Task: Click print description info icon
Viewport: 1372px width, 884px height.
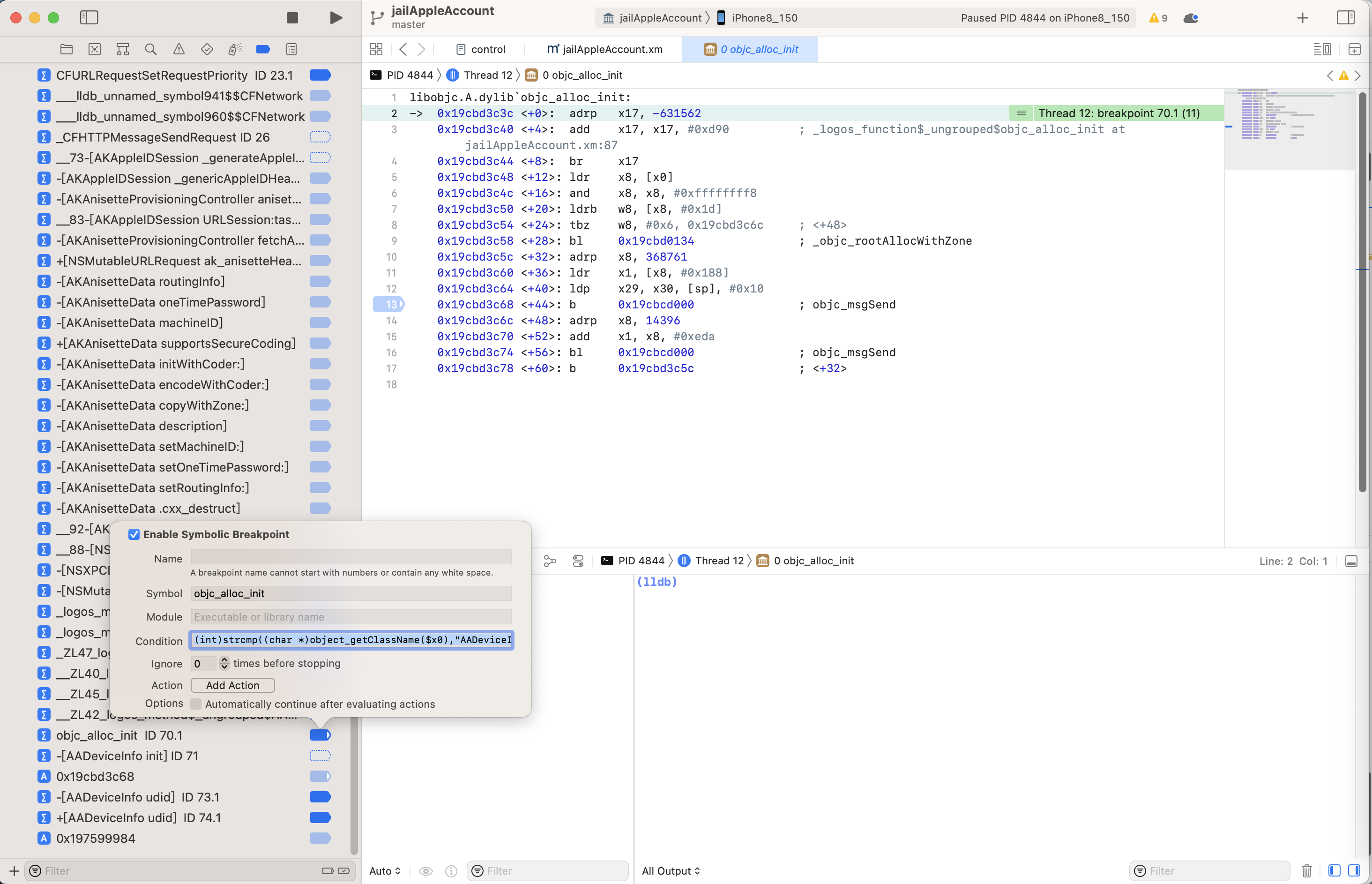Action: (452, 871)
